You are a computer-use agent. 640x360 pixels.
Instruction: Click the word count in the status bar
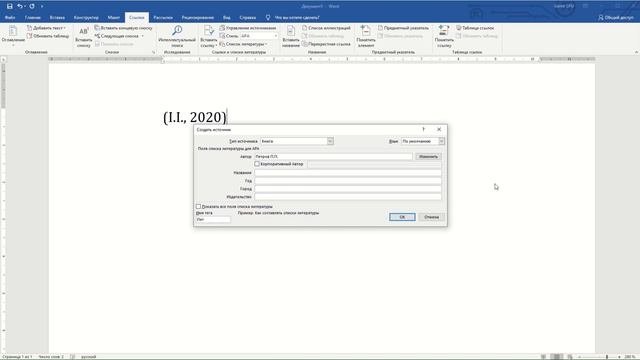tap(51, 357)
